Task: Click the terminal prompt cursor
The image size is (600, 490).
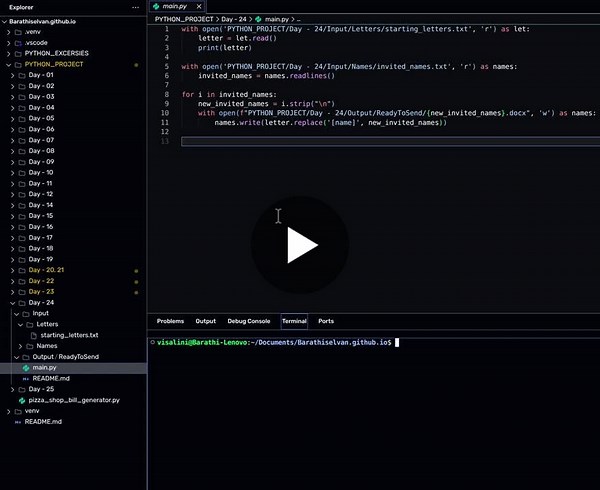Action: pyautogui.click(x=397, y=342)
